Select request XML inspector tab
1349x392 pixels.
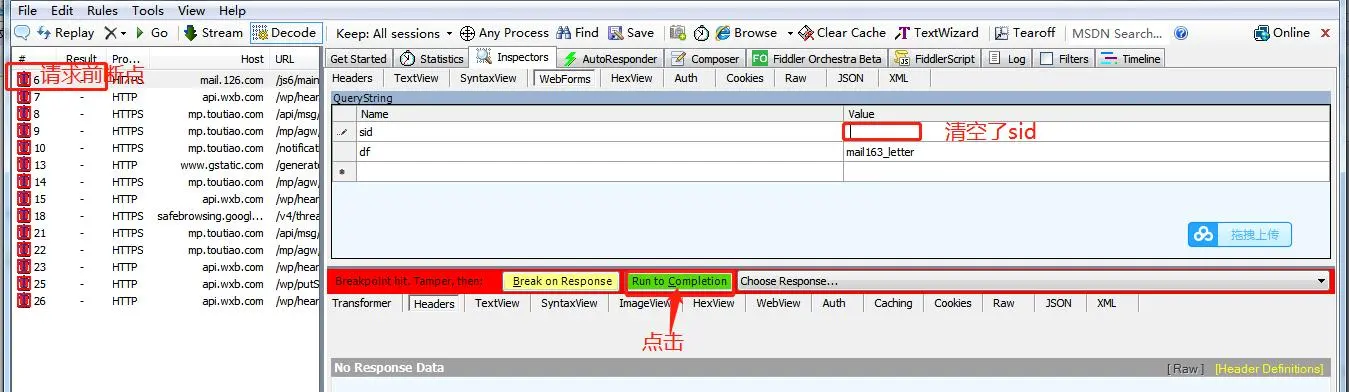coord(899,78)
